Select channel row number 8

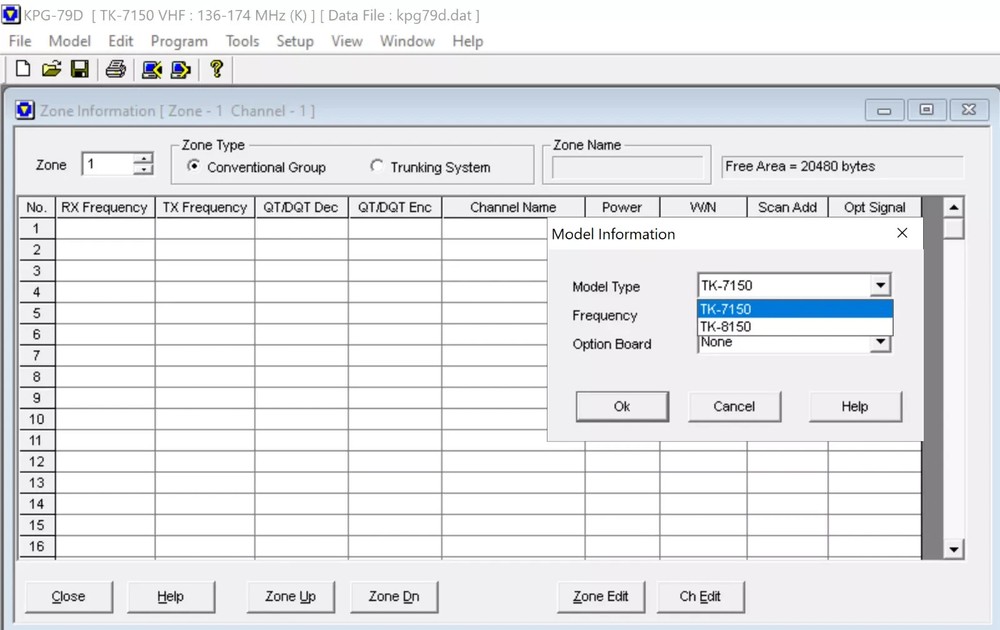[x=37, y=376]
